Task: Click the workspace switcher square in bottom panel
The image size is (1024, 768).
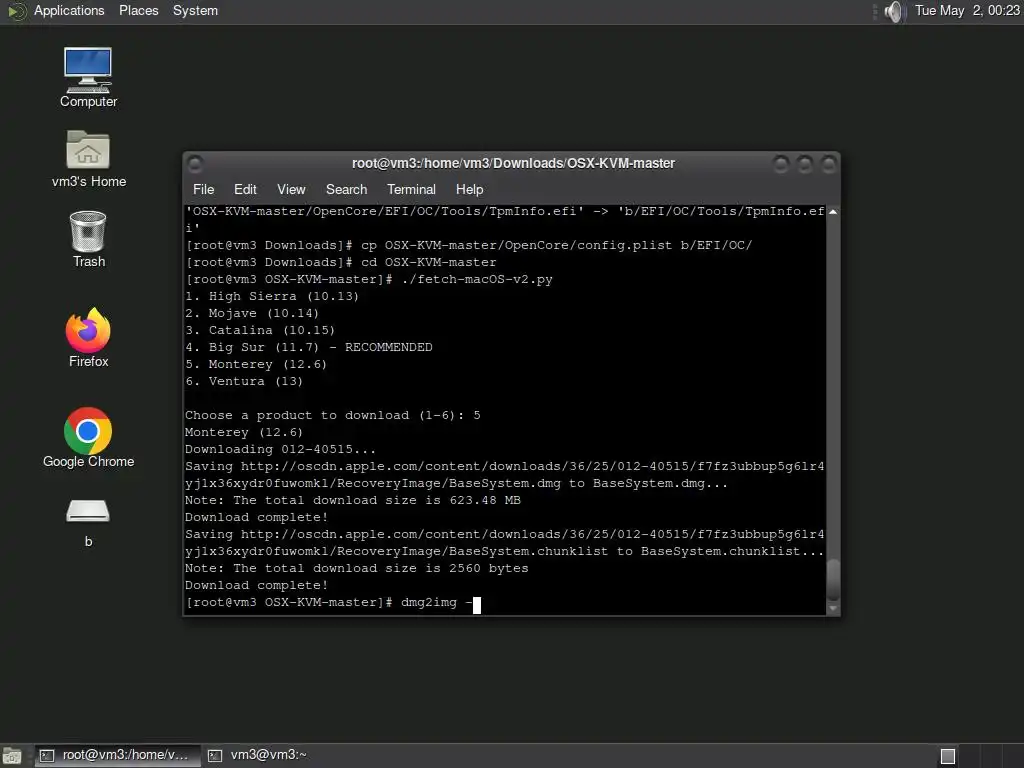Action: (x=948, y=756)
